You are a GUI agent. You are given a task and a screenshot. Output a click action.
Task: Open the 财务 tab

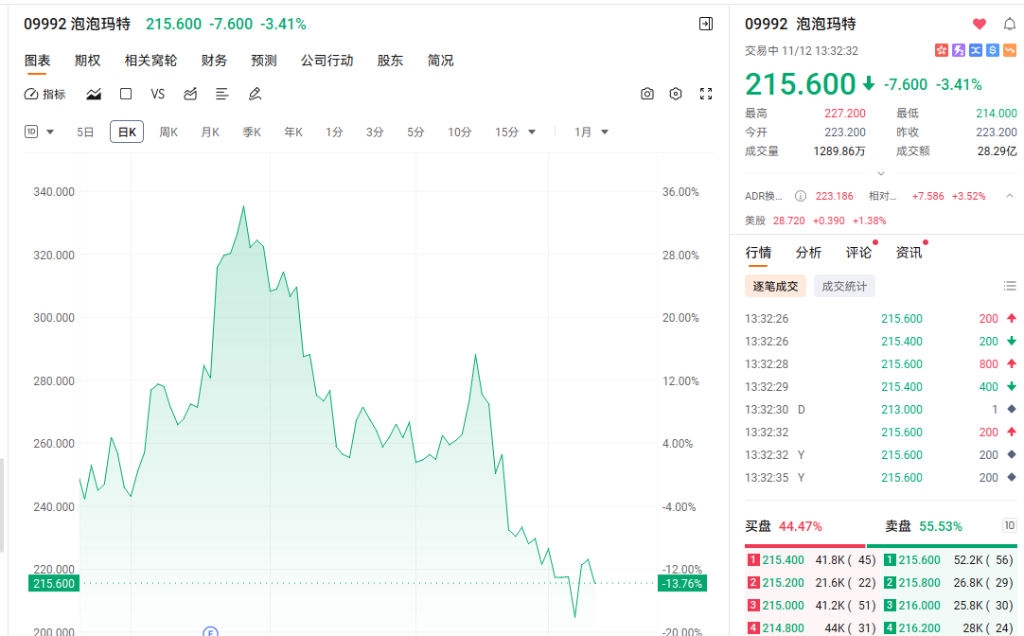[212, 60]
